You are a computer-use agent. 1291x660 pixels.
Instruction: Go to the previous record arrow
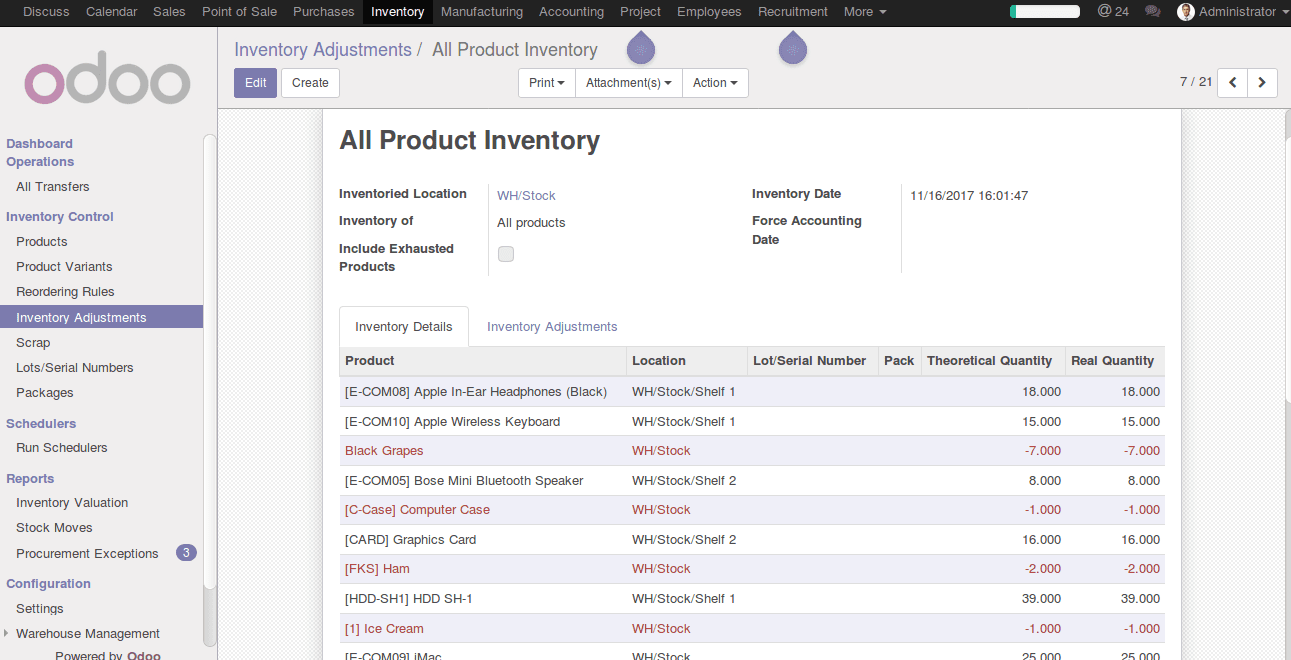tap(1233, 83)
